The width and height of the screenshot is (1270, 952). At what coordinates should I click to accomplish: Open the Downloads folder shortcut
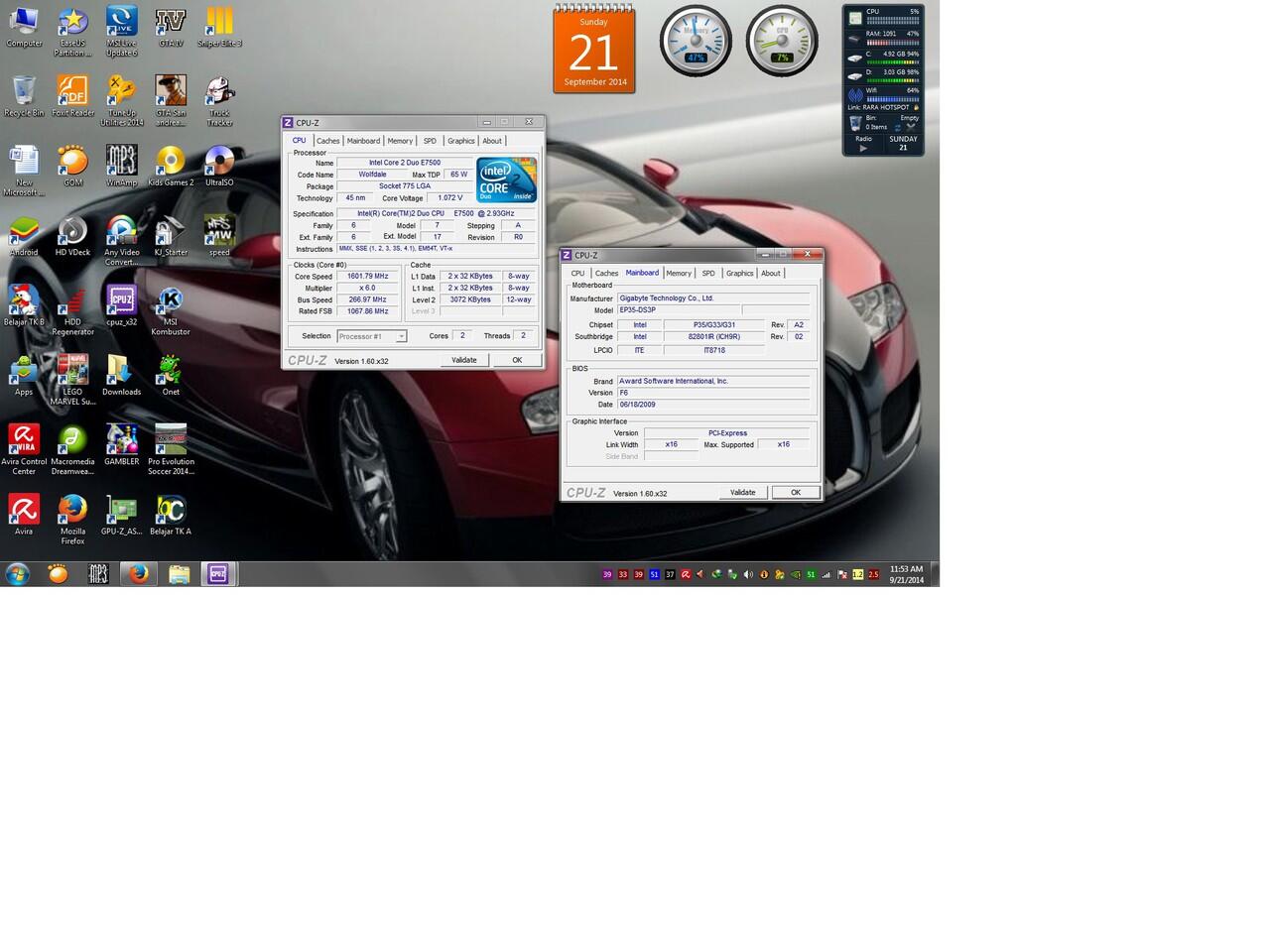[121, 374]
